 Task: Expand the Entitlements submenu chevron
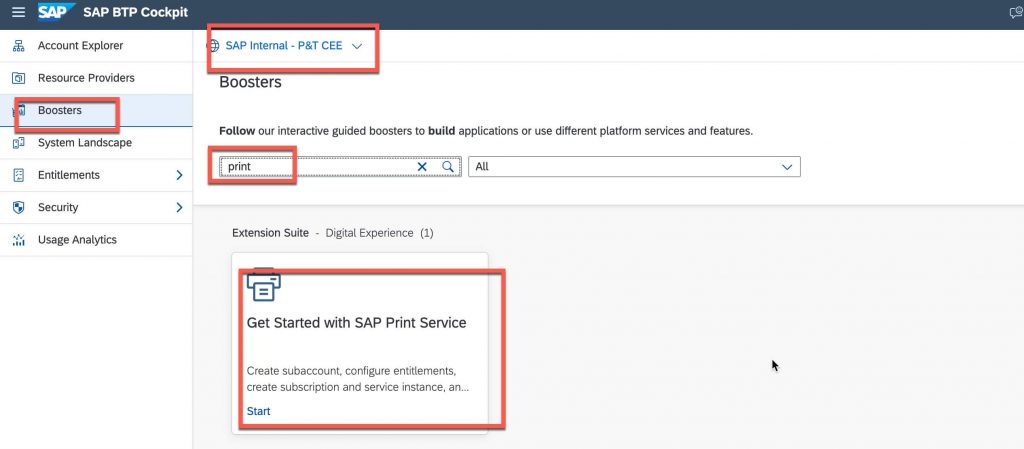[180, 175]
